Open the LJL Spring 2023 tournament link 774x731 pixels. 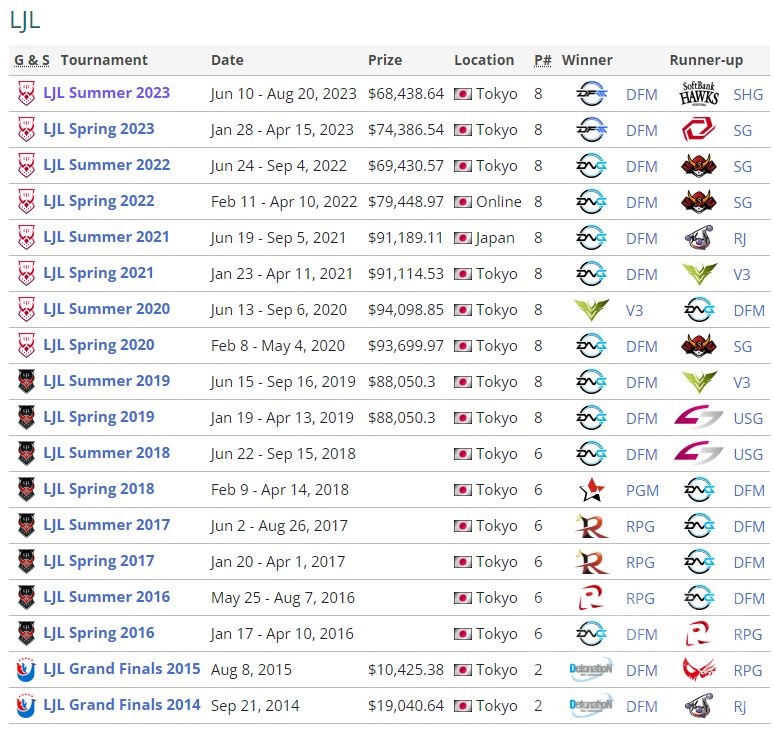[99, 129]
